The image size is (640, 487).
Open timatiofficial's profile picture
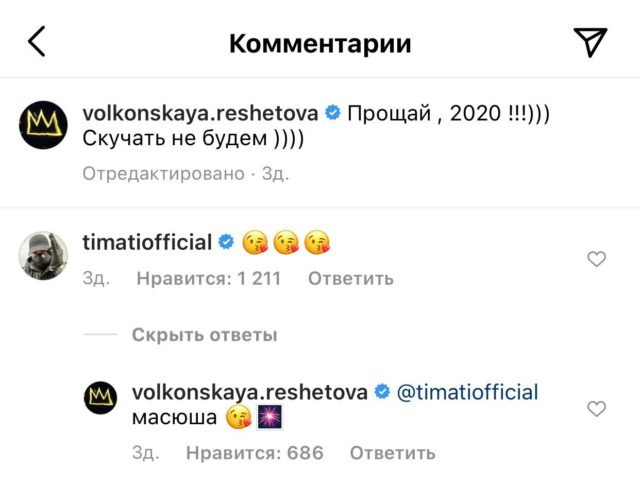45,259
